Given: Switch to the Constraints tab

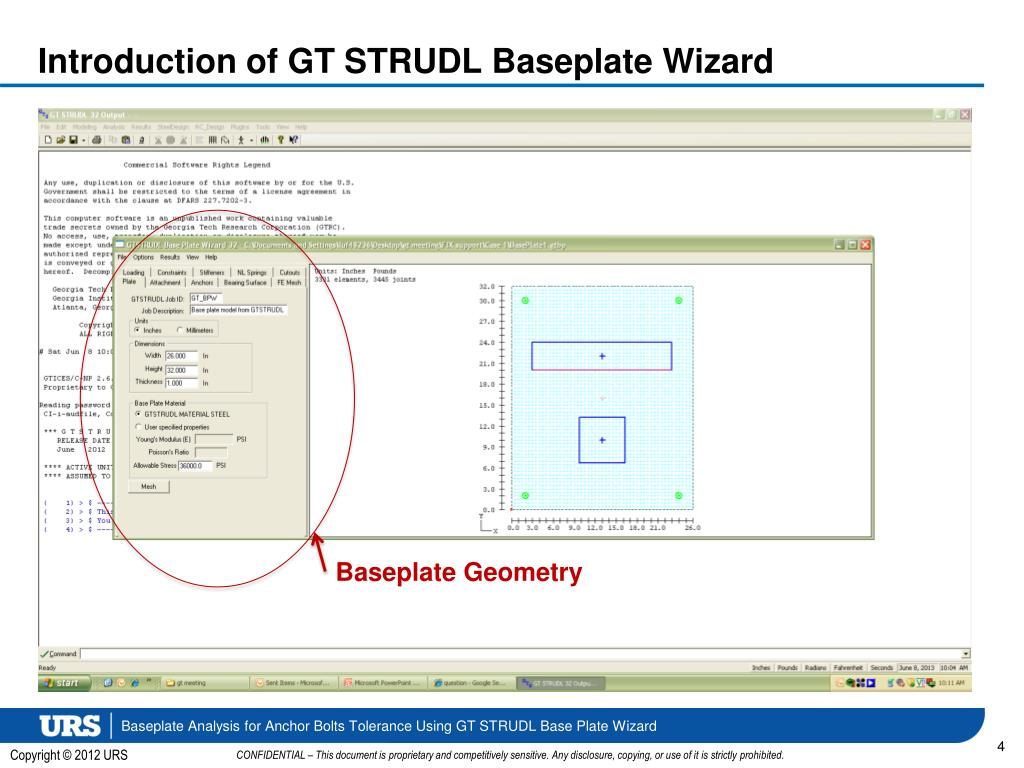Looking at the screenshot, I should 172,272.
